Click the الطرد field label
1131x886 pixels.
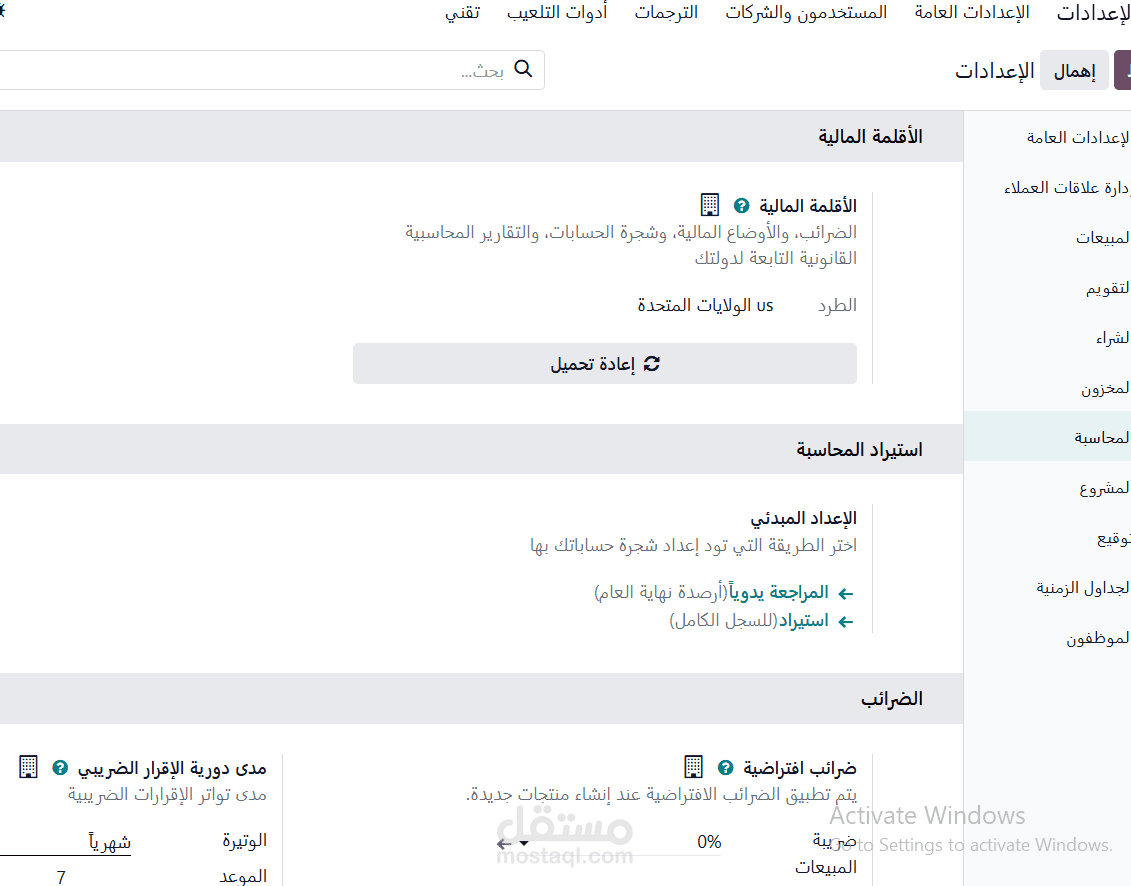tap(837, 305)
